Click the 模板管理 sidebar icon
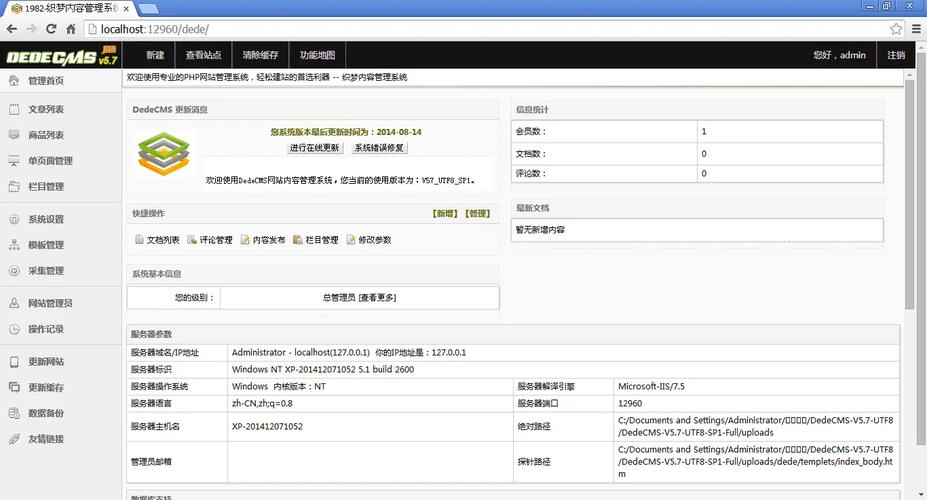The image size is (927, 500). tap(14, 245)
